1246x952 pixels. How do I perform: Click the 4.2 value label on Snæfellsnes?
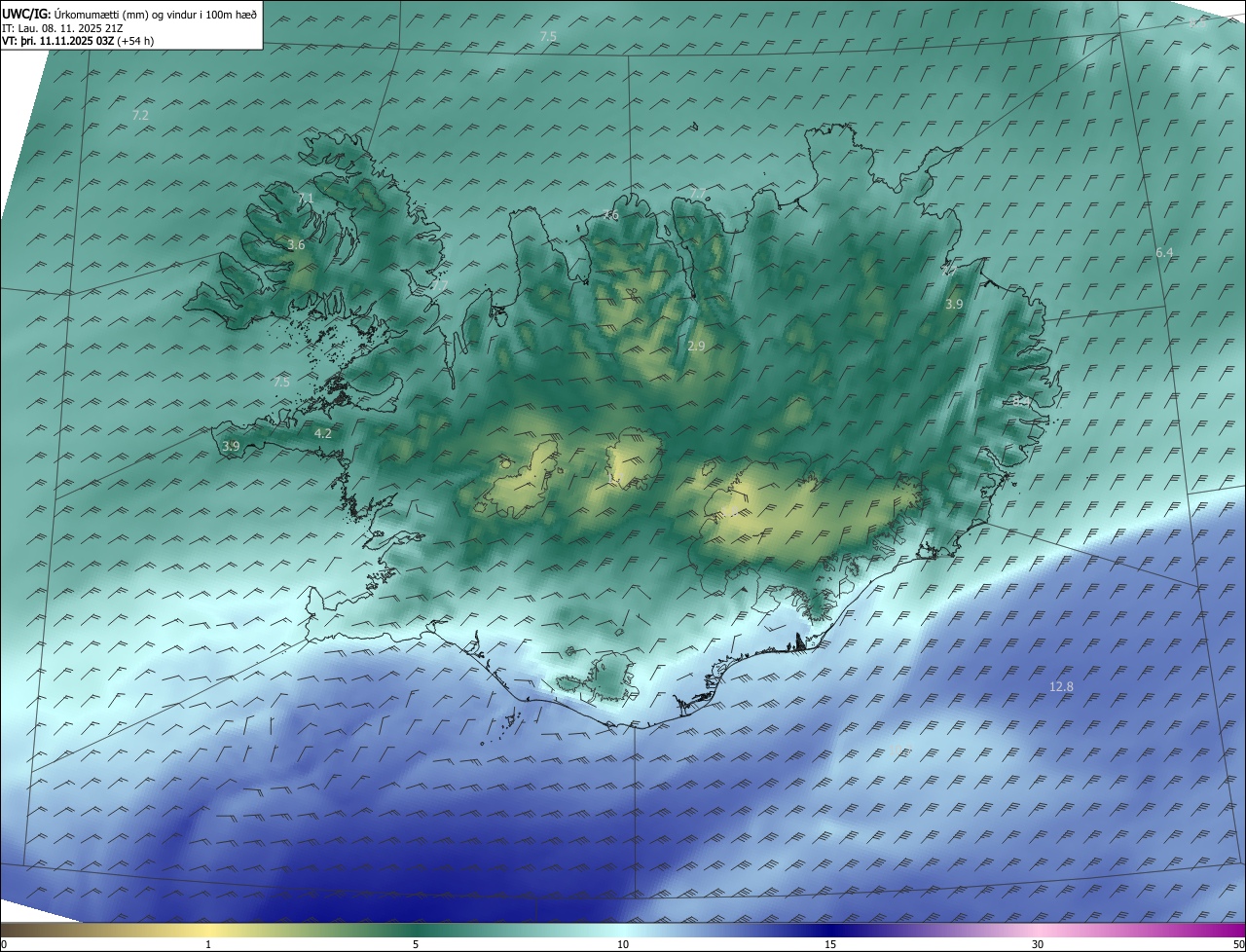point(323,433)
